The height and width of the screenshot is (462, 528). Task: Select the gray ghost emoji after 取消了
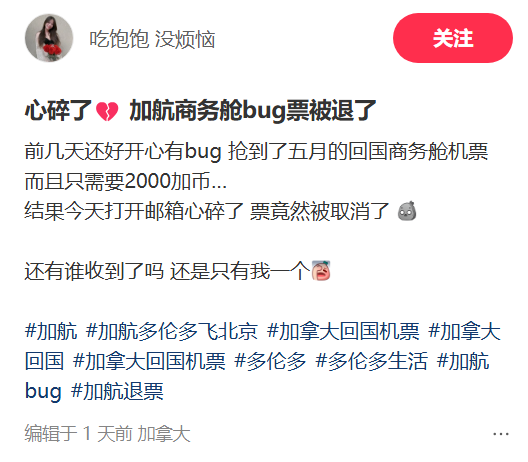(407, 211)
